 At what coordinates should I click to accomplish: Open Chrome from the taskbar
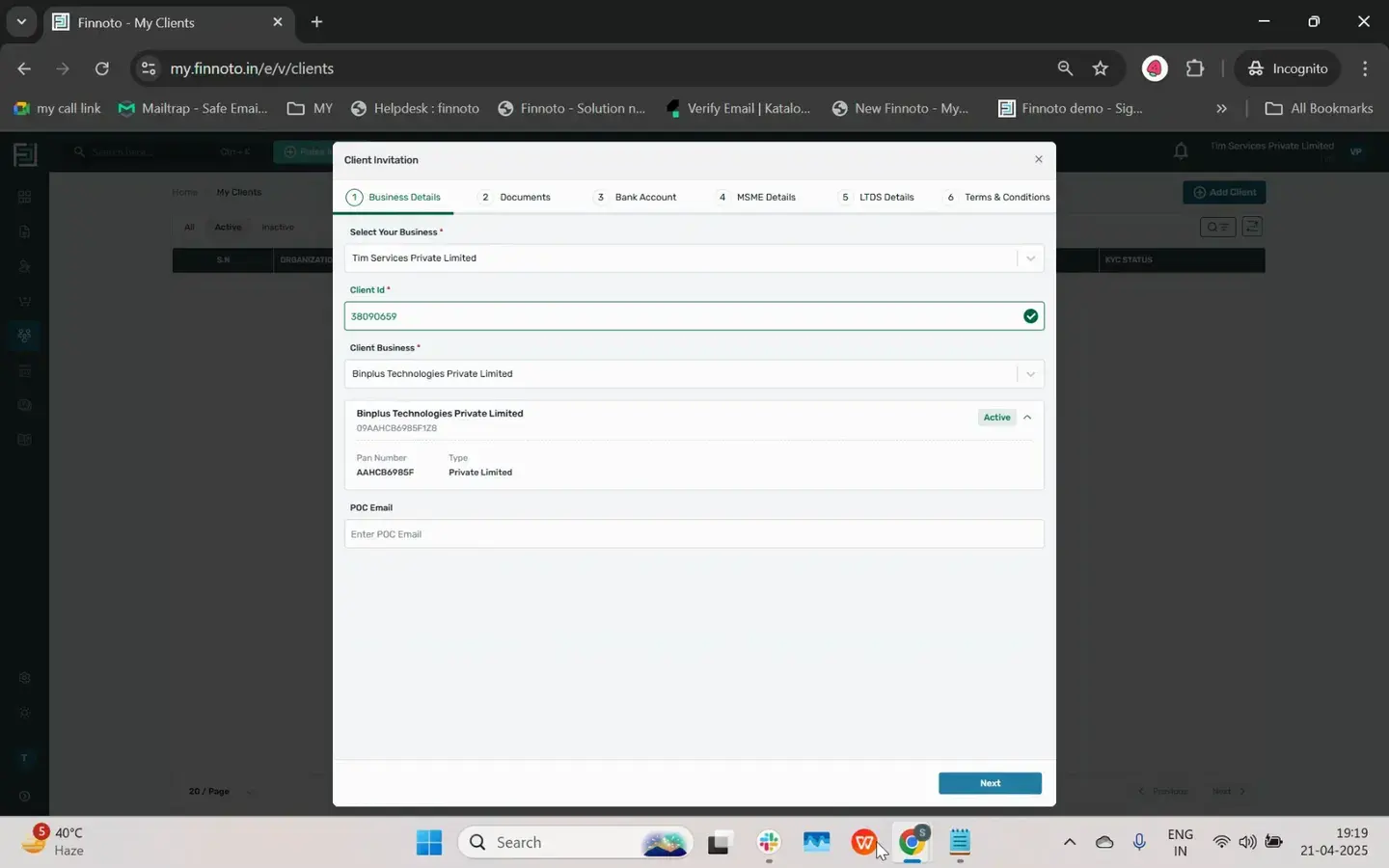pos(912,843)
